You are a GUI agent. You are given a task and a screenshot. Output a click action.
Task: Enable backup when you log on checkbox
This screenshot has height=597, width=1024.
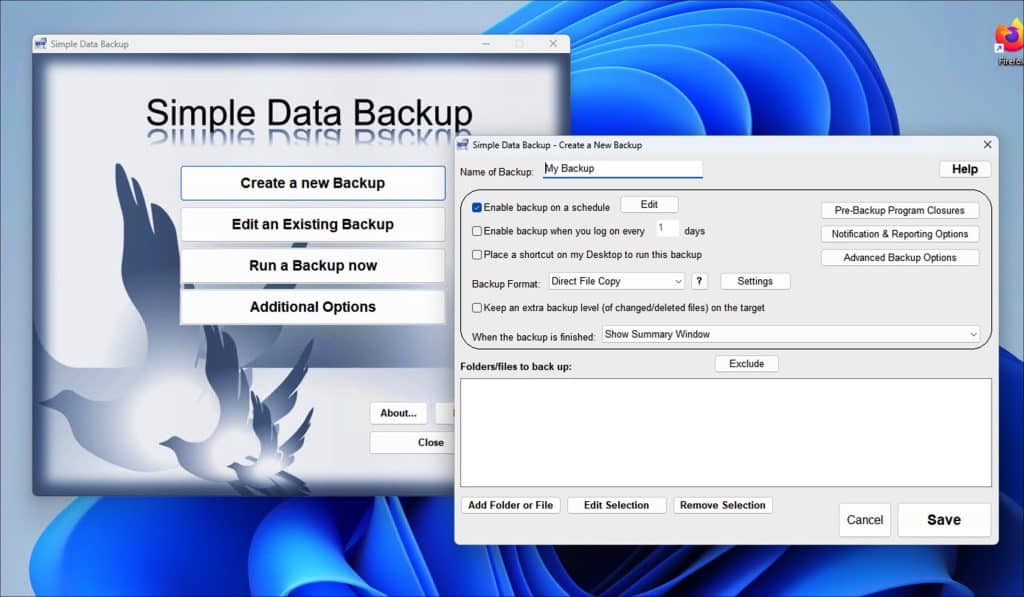click(477, 231)
